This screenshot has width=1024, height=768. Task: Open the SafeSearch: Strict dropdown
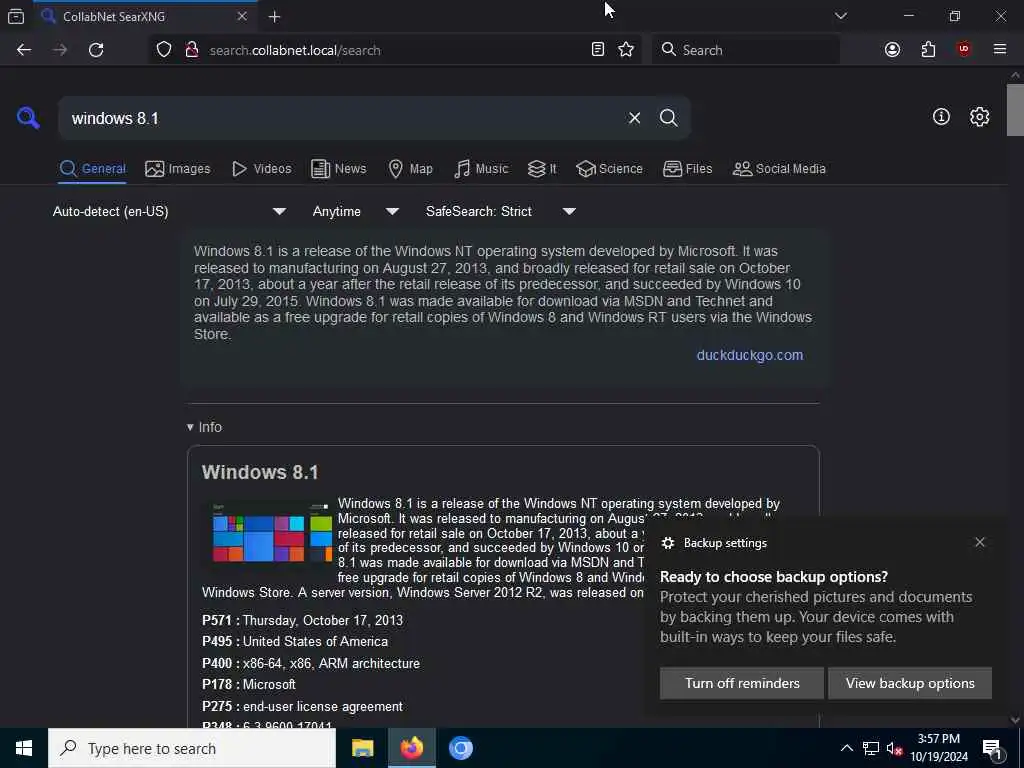click(500, 212)
